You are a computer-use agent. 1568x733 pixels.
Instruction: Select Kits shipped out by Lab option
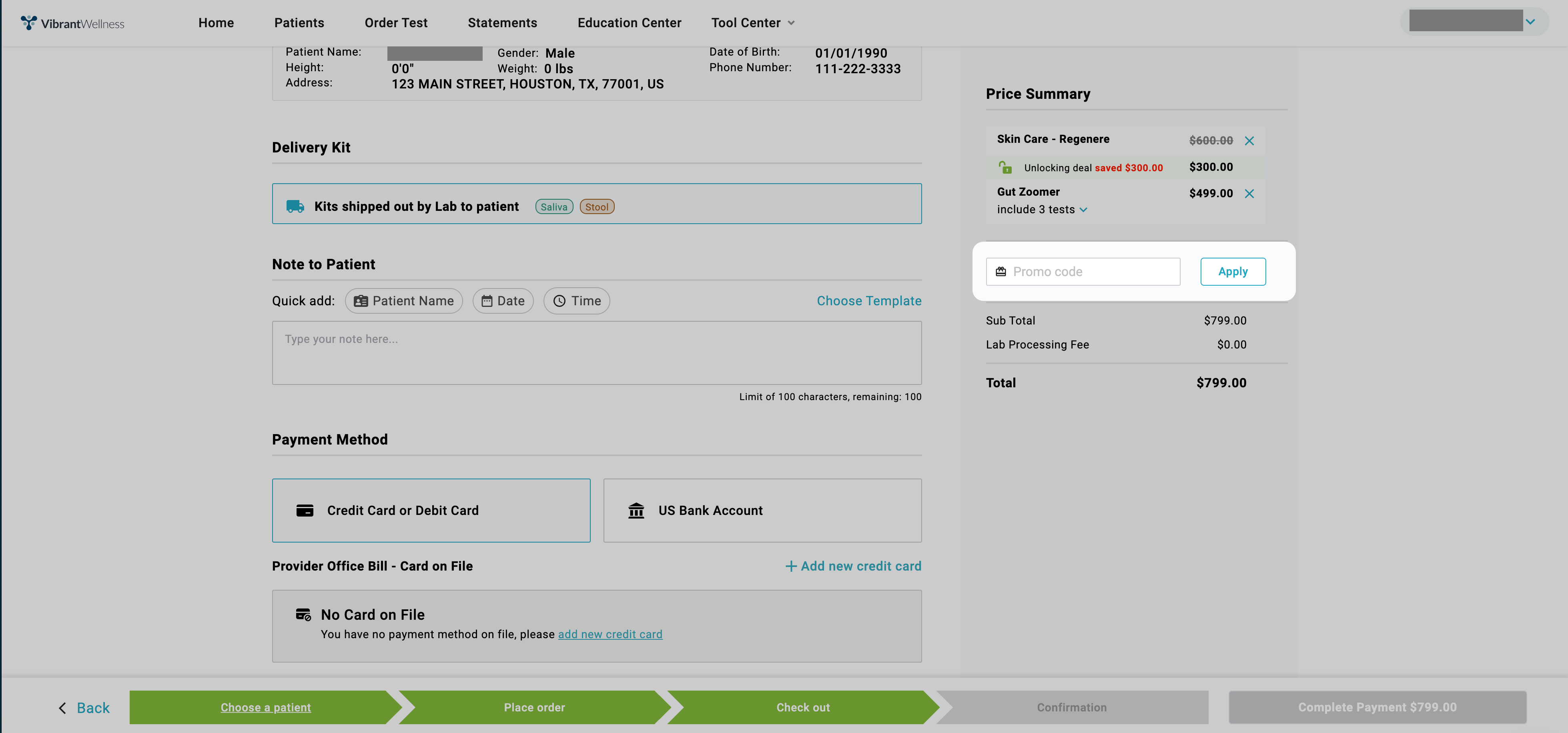tap(597, 204)
